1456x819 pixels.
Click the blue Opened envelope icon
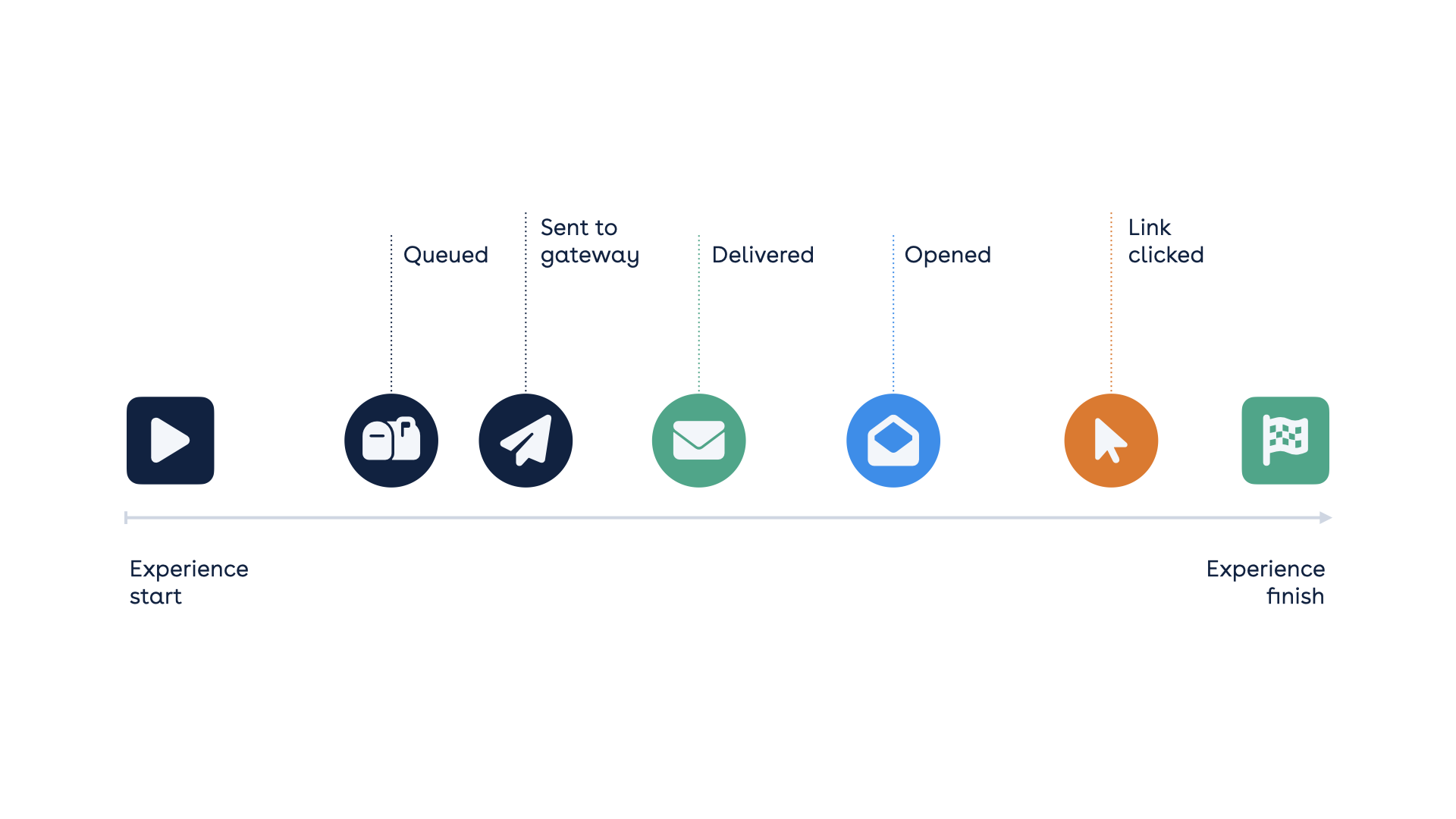pos(893,441)
